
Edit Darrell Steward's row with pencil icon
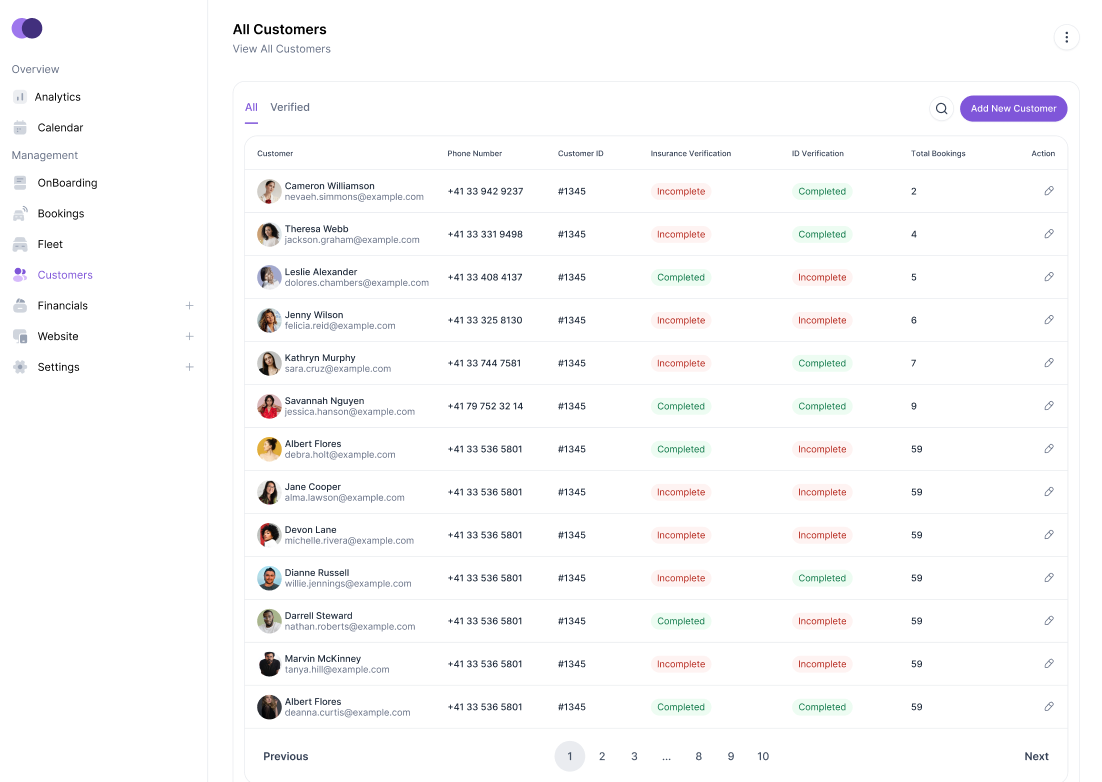[x=1049, y=620]
